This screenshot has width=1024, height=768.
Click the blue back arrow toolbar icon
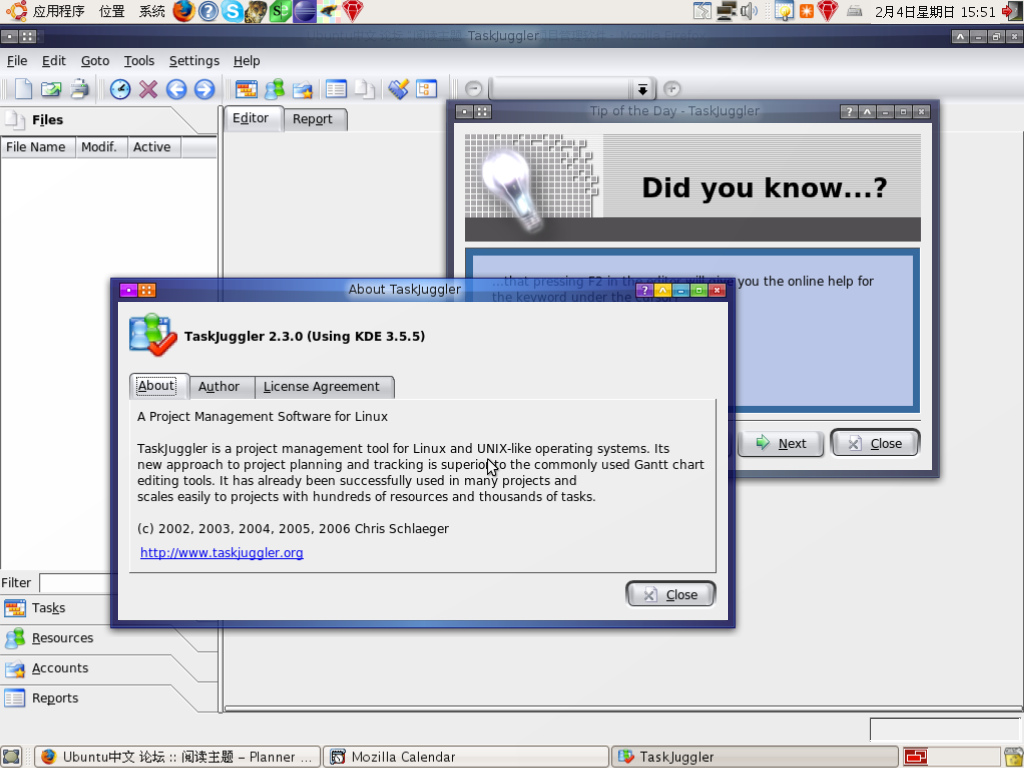[x=176, y=89]
